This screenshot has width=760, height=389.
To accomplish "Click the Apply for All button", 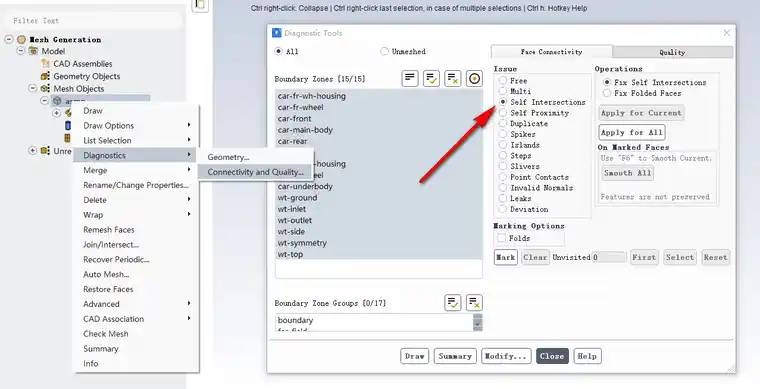I will (632, 132).
